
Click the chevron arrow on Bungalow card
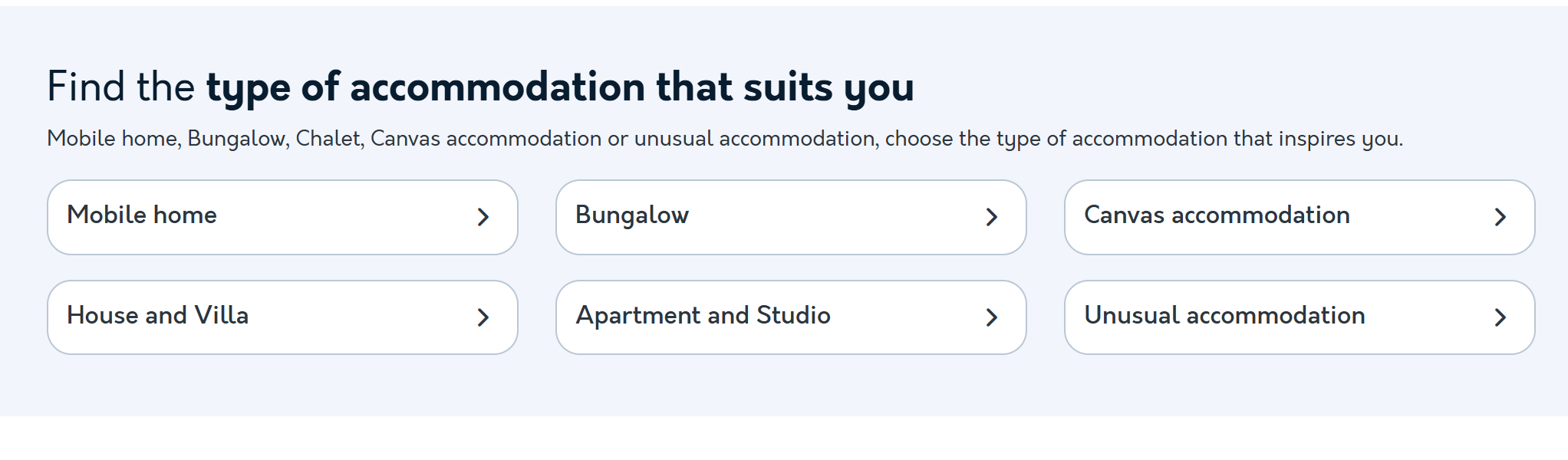pyautogui.click(x=991, y=217)
